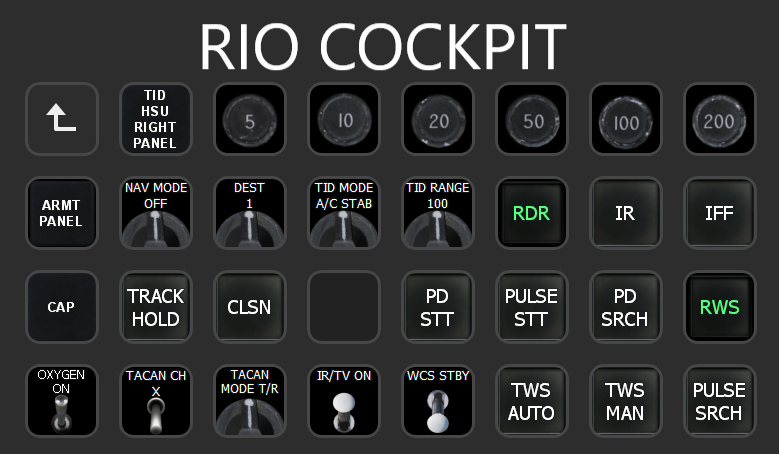Click the back arrow icon
The width and height of the screenshot is (779, 454).
(62, 119)
